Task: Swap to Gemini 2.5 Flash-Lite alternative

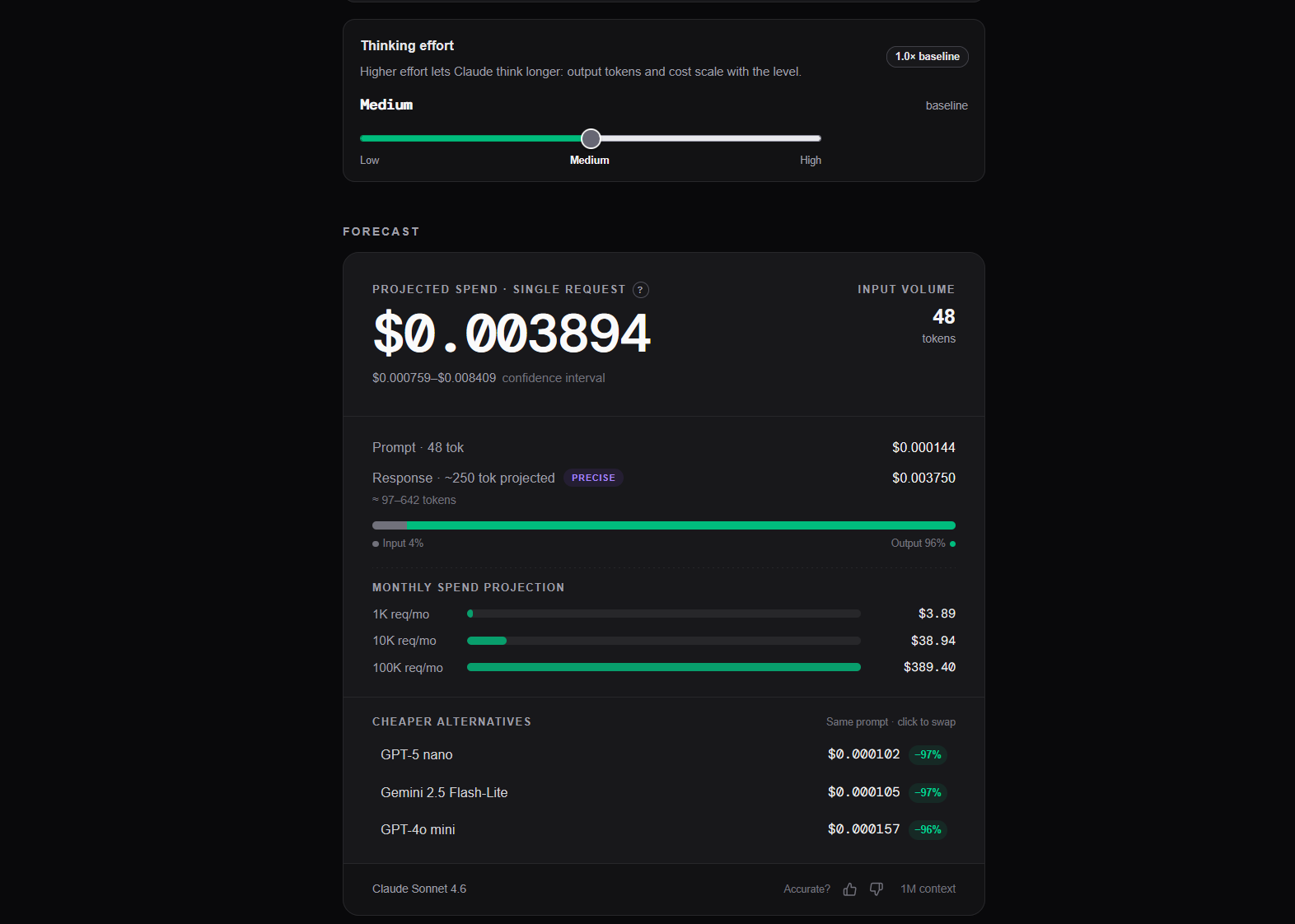Action: tap(664, 792)
